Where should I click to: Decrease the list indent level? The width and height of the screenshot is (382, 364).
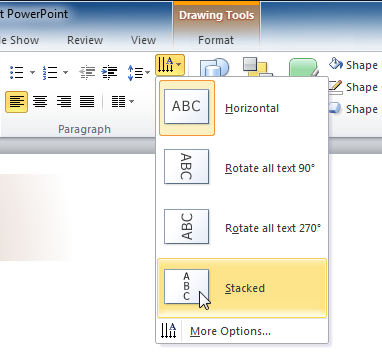(x=87, y=72)
